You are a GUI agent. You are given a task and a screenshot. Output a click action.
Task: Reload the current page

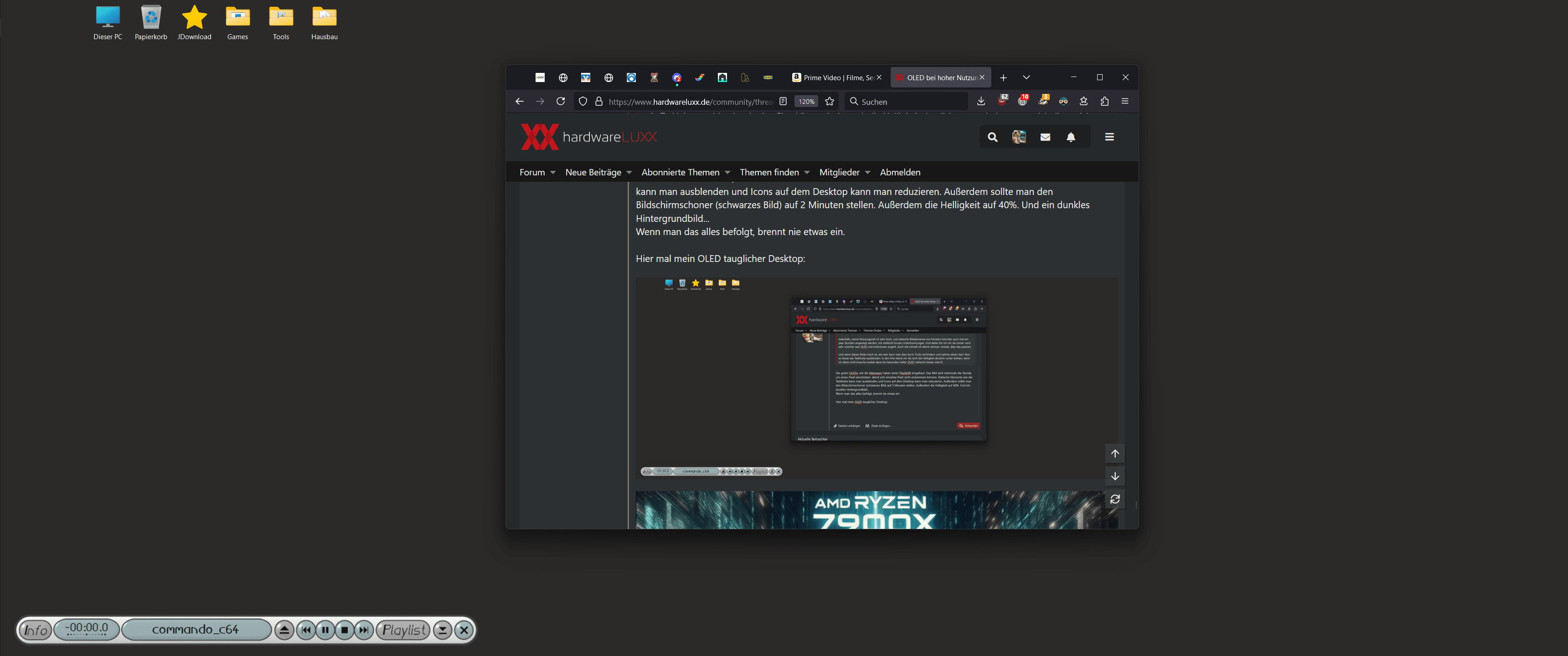pyautogui.click(x=561, y=102)
